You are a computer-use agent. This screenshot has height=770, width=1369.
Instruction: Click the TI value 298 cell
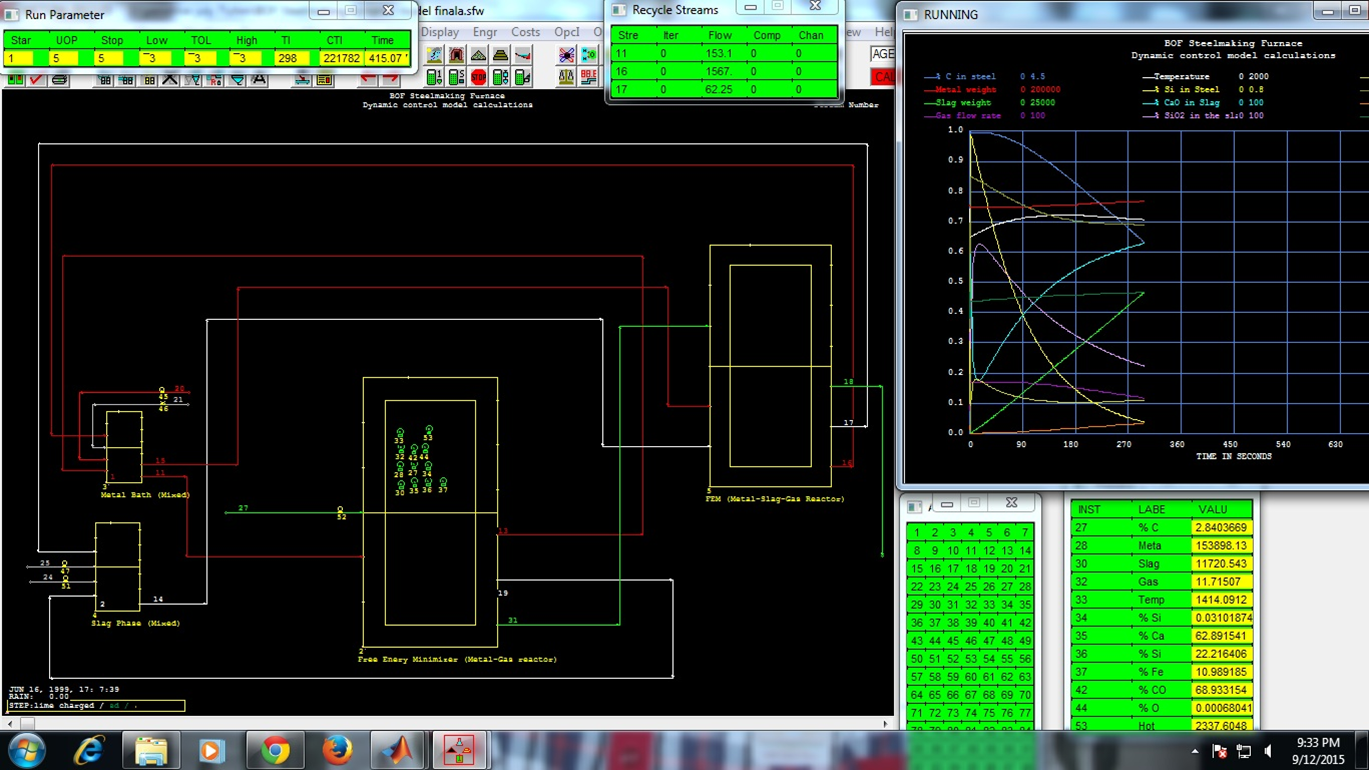click(x=294, y=58)
